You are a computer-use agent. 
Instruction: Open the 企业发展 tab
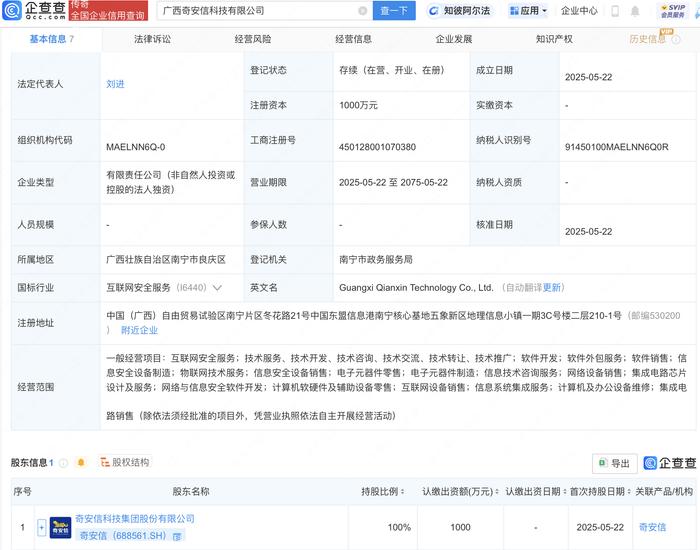pyautogui.click(x=454, y=39)
